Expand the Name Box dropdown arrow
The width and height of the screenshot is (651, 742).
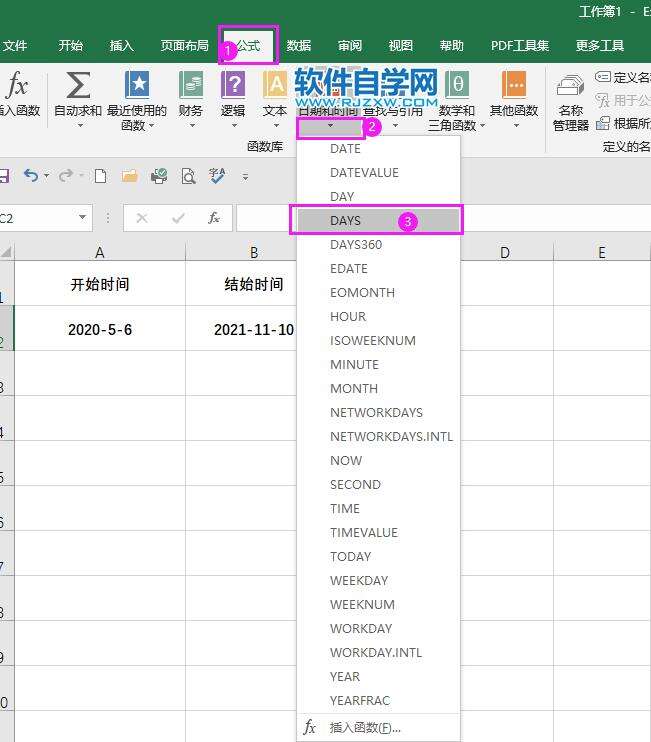(83, 218)
